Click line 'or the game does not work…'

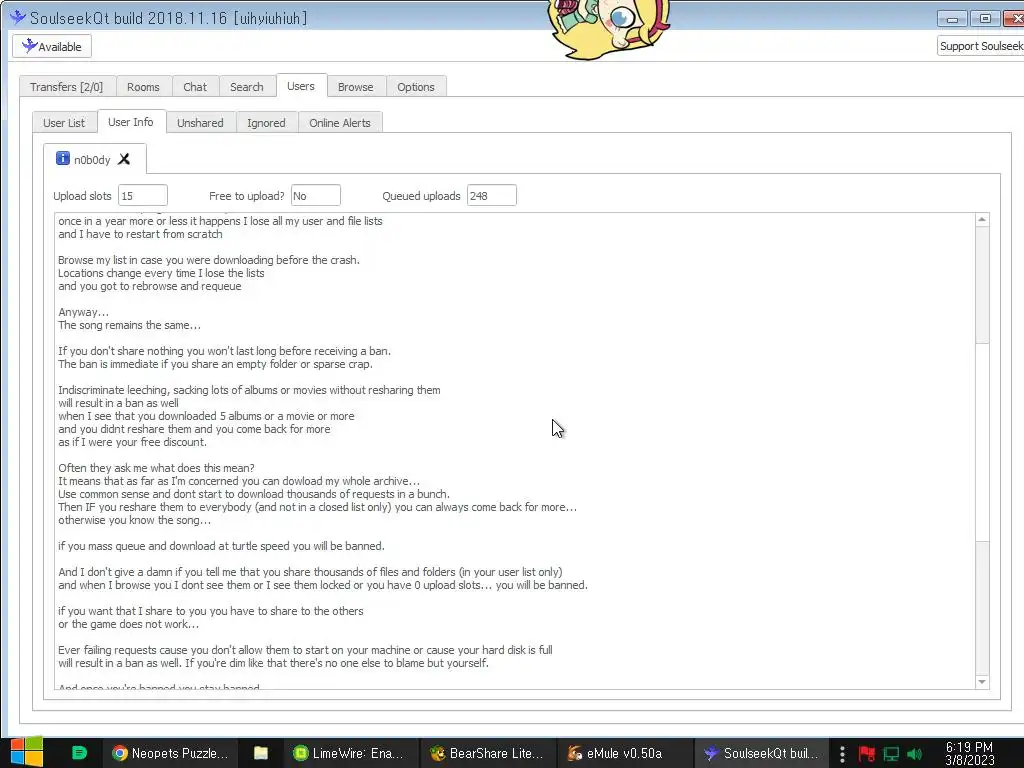coord(129,624)
